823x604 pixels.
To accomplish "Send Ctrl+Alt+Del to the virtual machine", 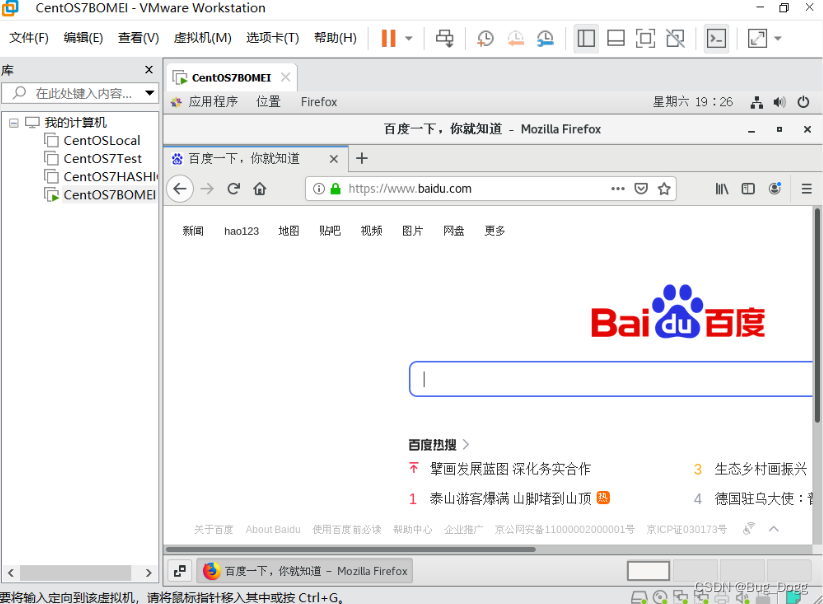I will click(445, 38).
